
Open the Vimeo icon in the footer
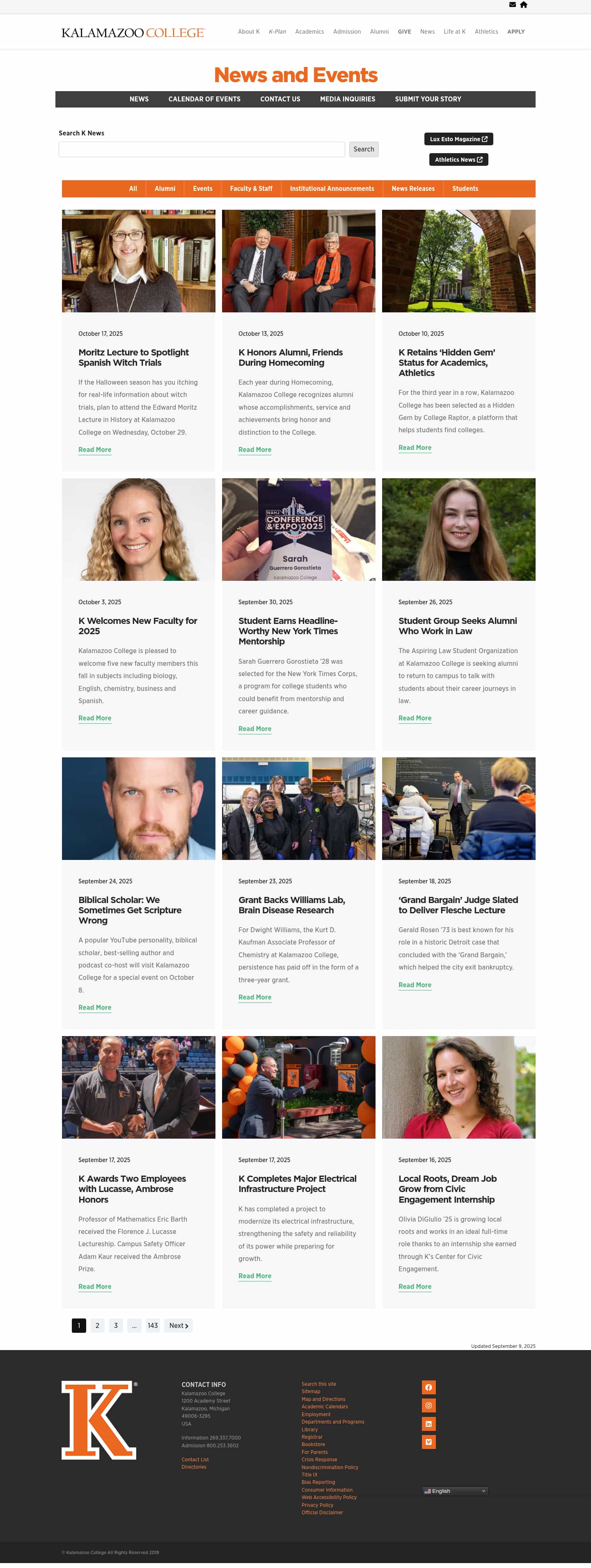point(428,1442)
